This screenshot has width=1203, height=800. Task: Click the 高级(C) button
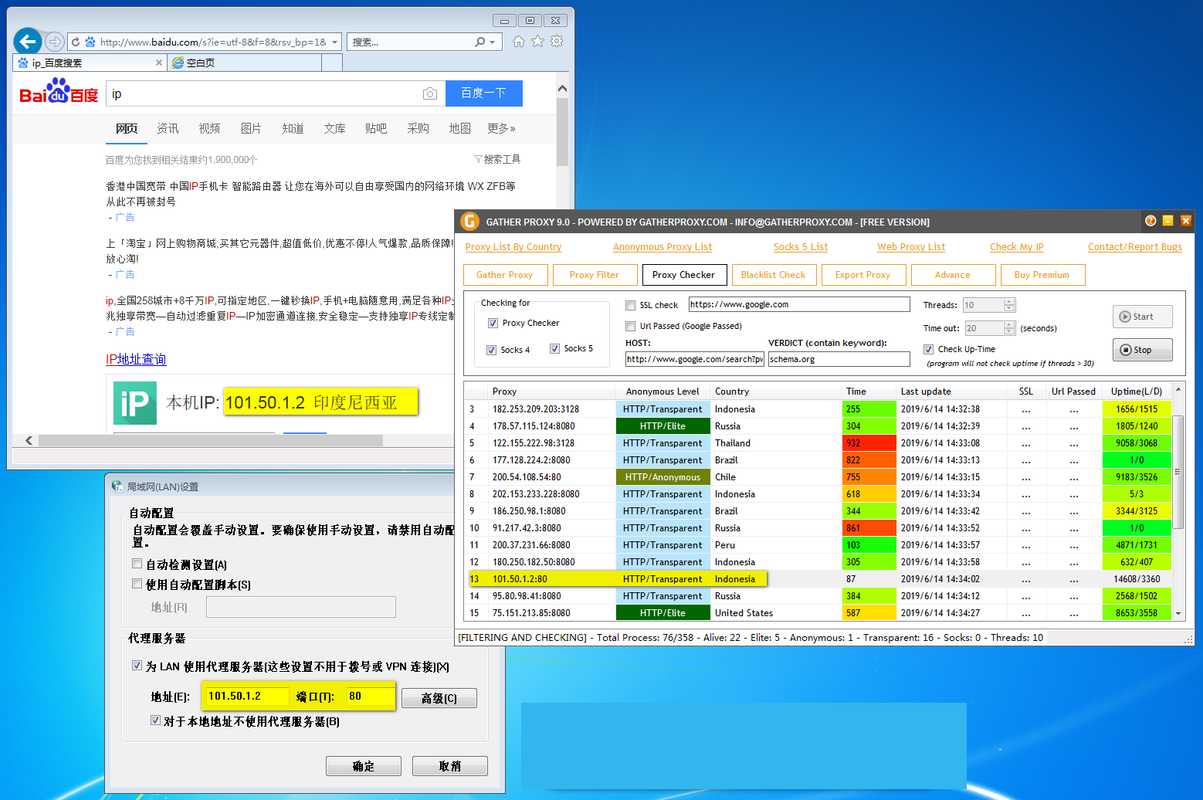(439, 698)
